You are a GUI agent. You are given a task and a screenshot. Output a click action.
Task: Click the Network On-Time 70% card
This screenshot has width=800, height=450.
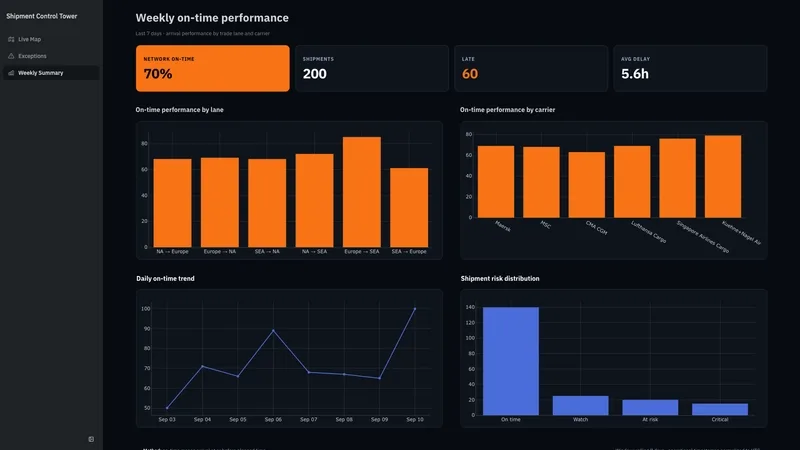tap(212, 68)
